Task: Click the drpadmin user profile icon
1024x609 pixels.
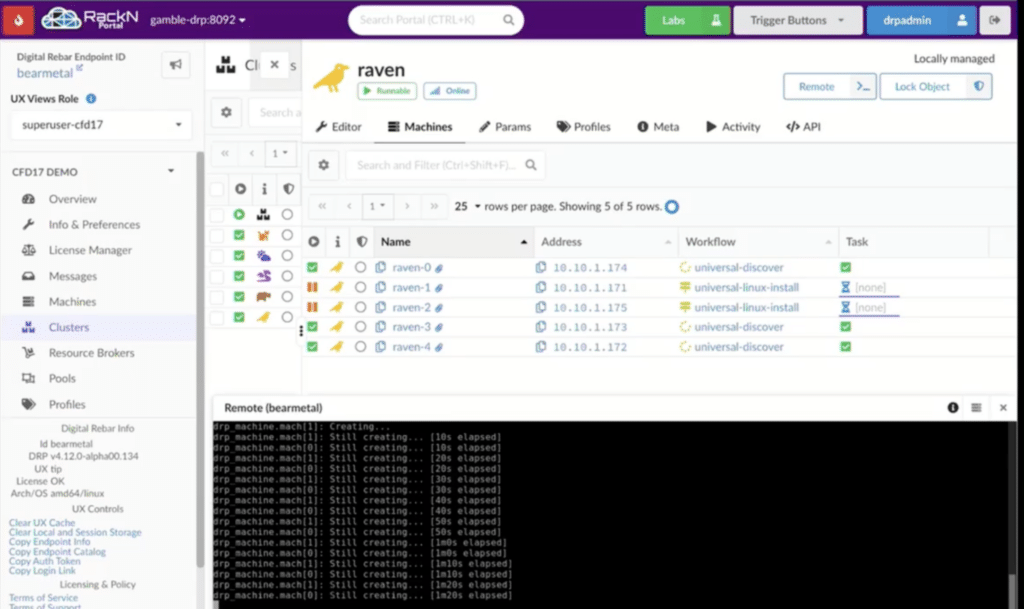Action: (x=962, y=20)
